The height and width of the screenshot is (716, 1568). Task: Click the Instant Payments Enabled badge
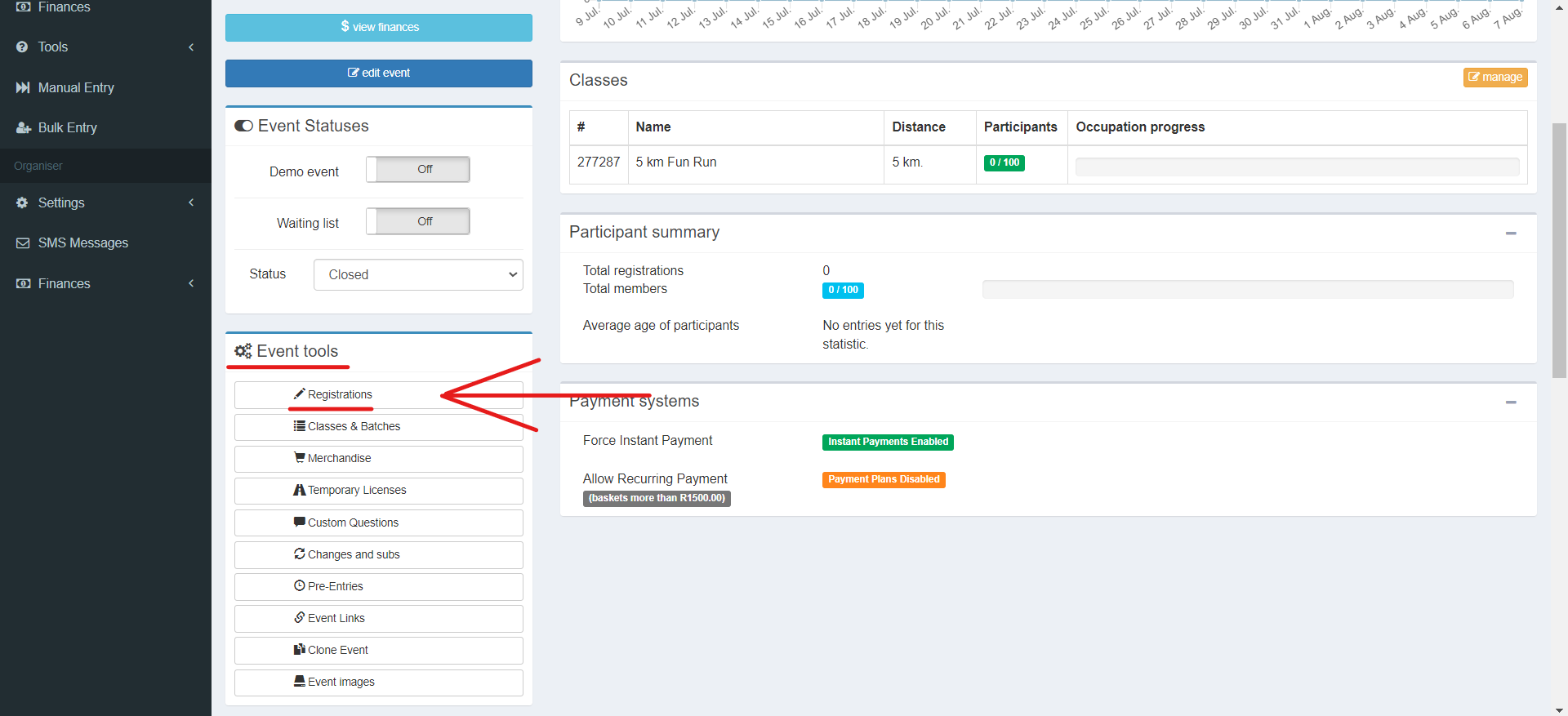[888, 442]
